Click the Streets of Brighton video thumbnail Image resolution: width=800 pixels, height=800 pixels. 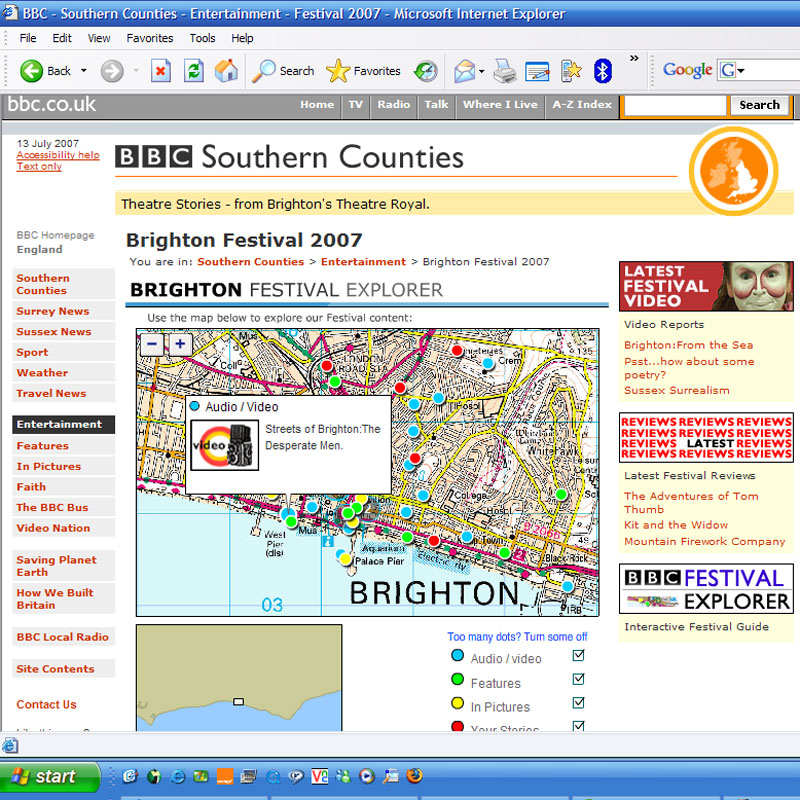[225, 444]
